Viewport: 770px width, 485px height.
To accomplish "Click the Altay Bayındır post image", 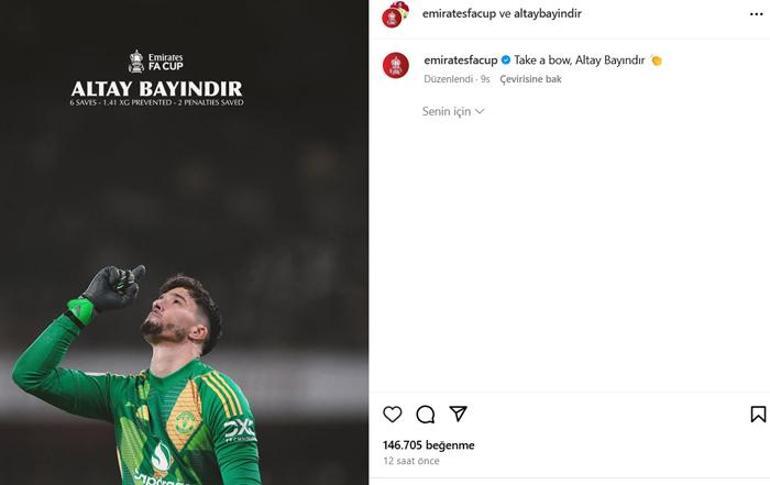I will (184, 242).
